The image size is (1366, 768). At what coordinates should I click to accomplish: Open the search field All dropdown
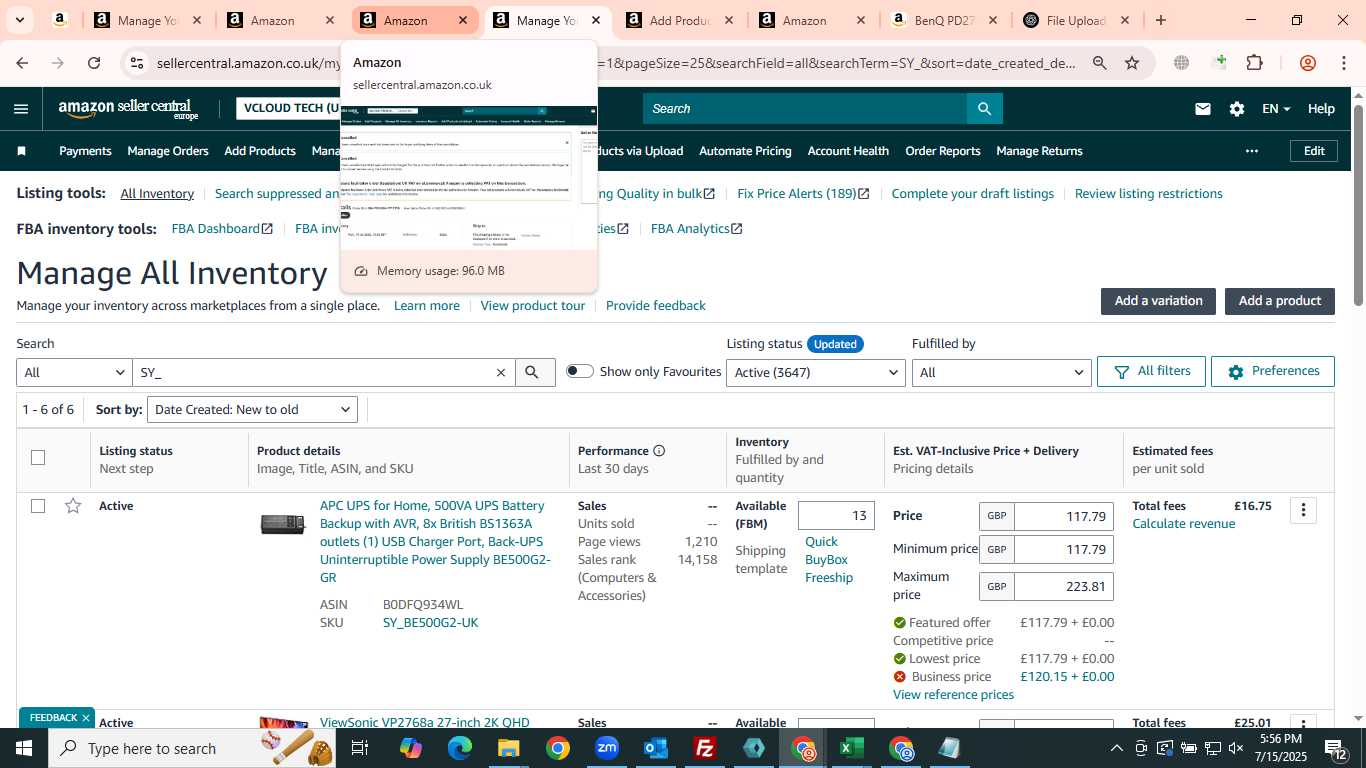(74, 372)
